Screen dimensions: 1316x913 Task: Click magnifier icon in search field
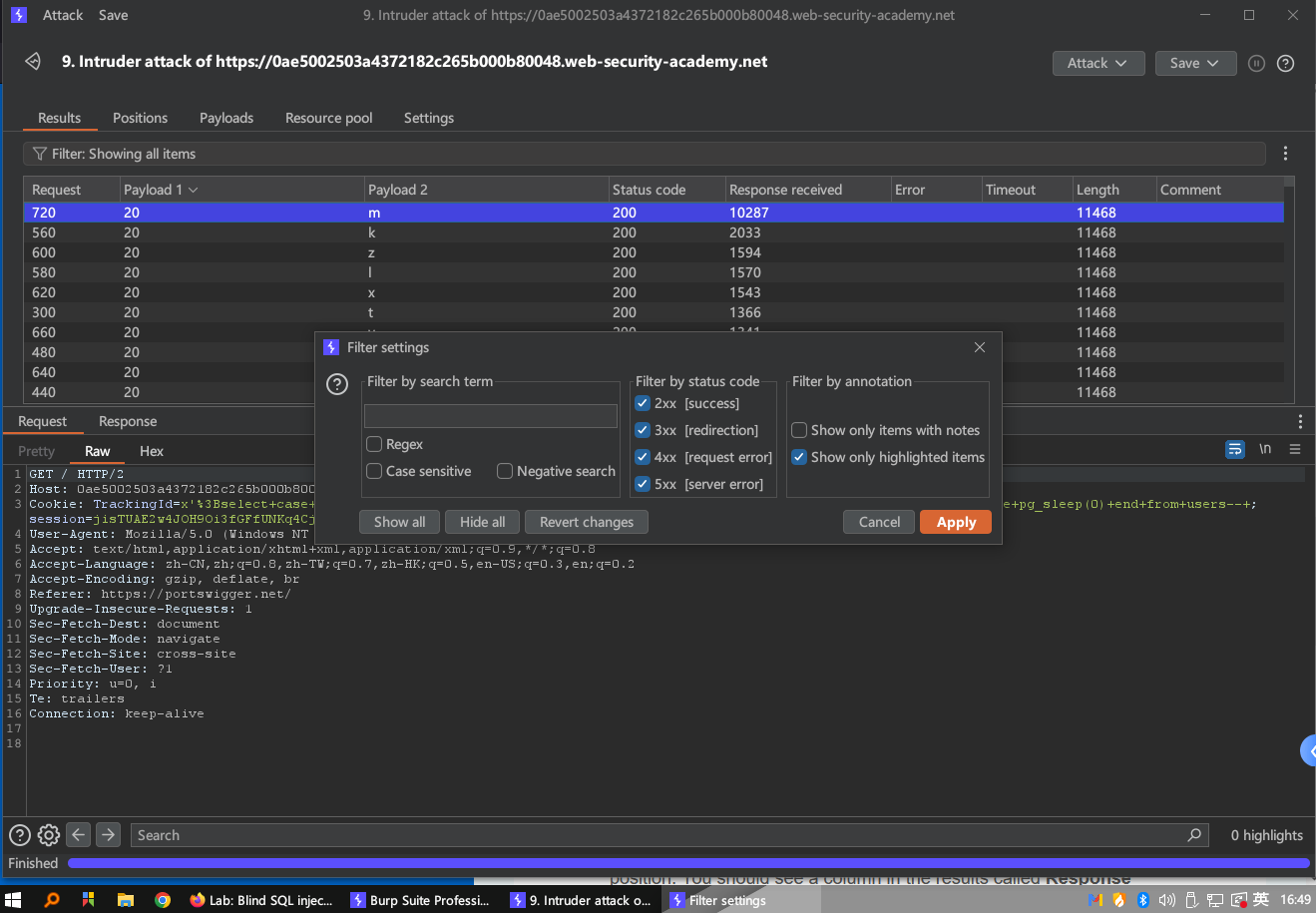(x=1194, y=835)
